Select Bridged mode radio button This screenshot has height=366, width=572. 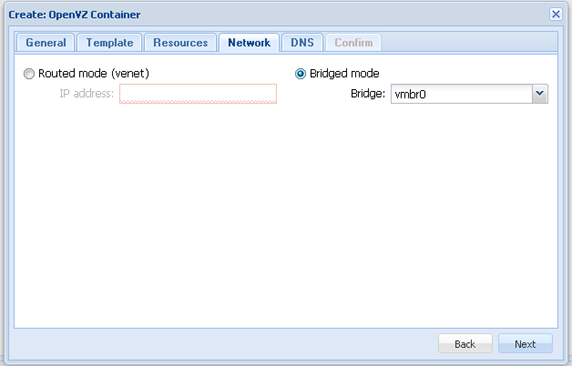300,74
